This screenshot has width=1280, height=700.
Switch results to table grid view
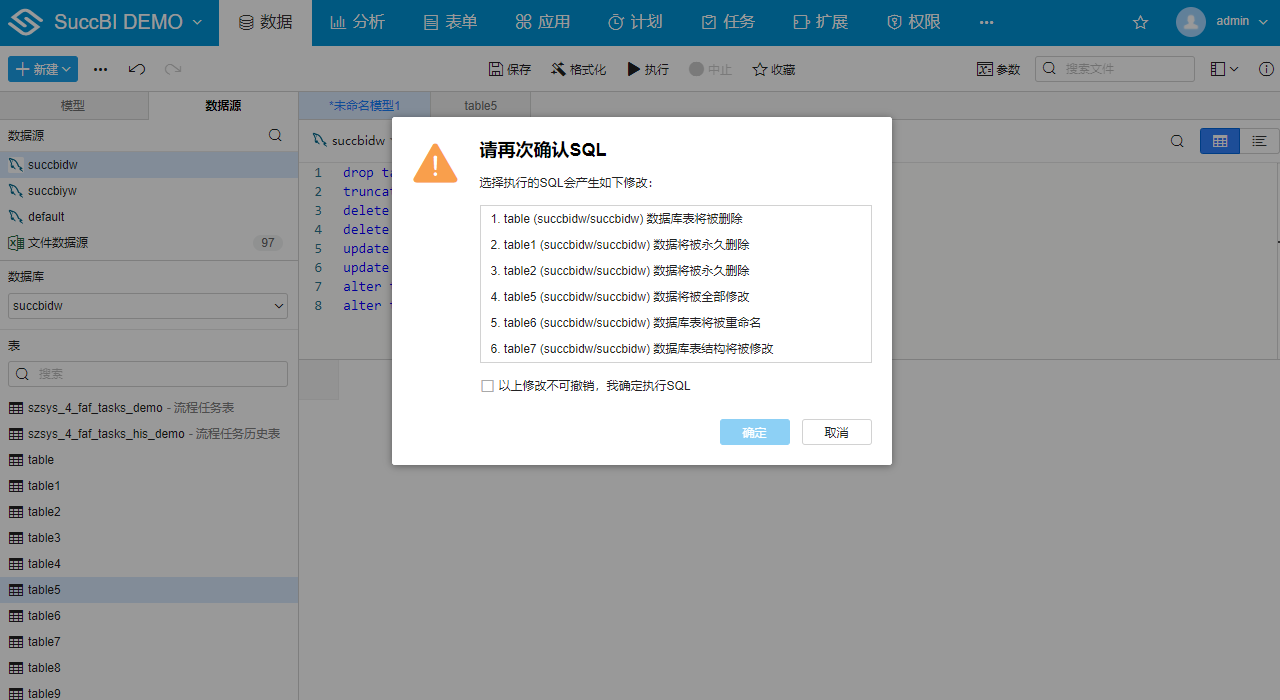click(x=1219, y=141)
